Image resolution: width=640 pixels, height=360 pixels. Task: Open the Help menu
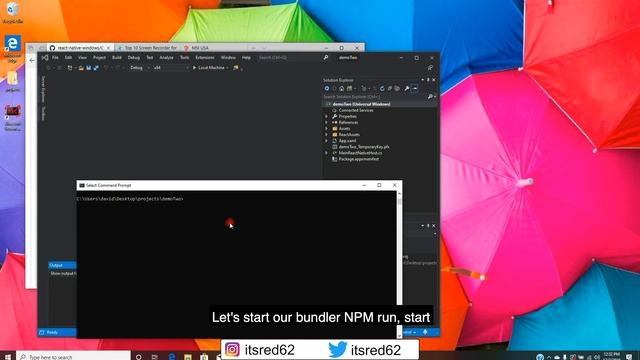pos(246,58)
